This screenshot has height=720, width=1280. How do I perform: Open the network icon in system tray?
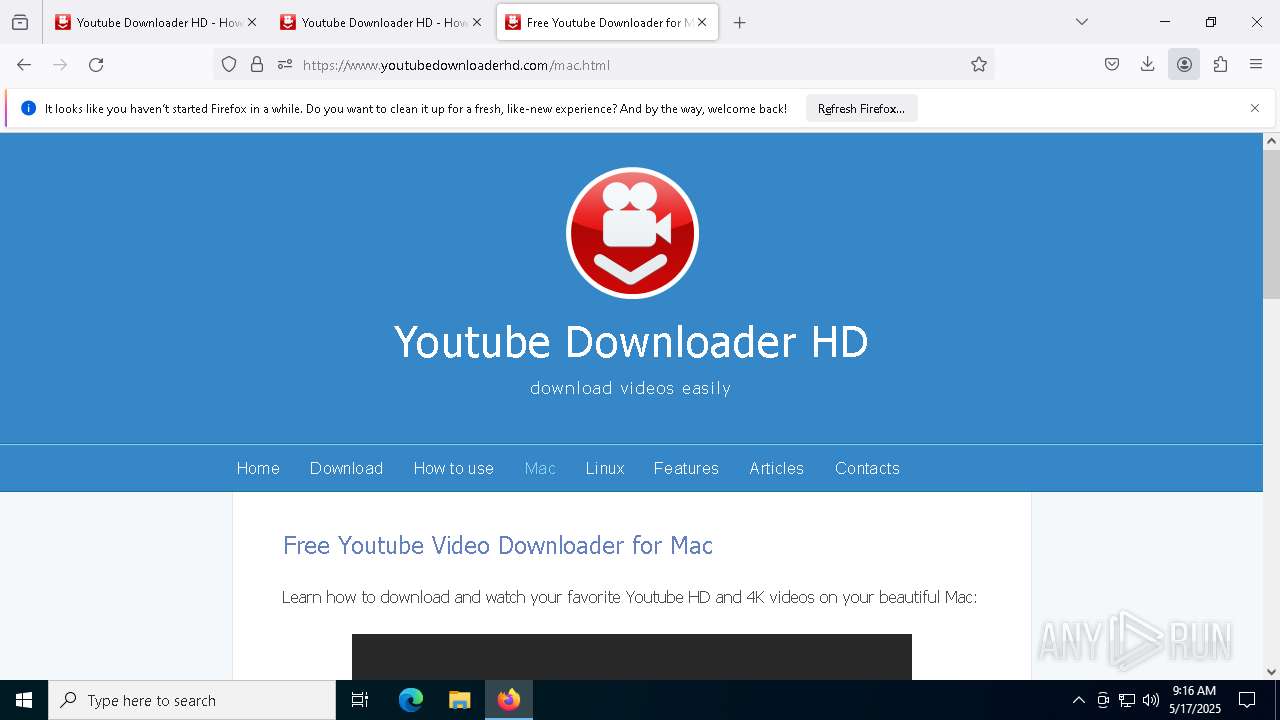1127,700
